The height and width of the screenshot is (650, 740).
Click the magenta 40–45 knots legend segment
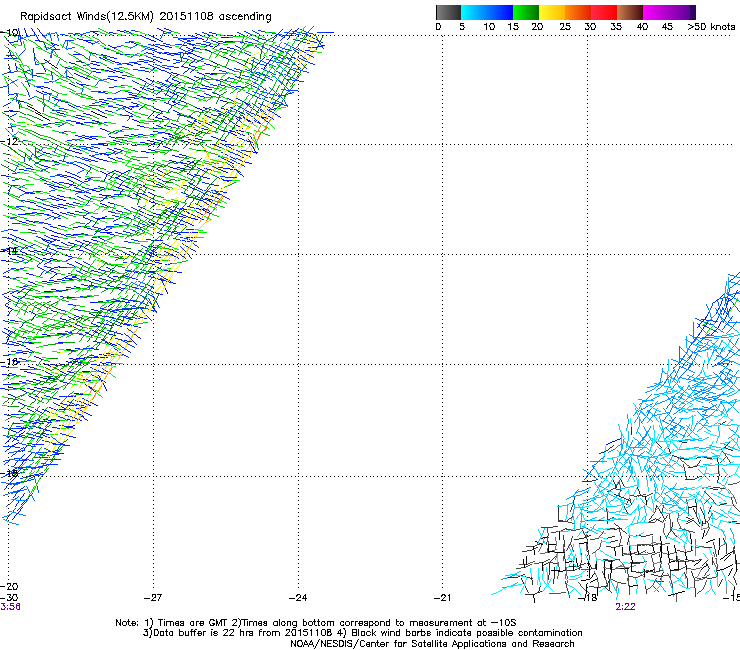[x=656, y=12]
